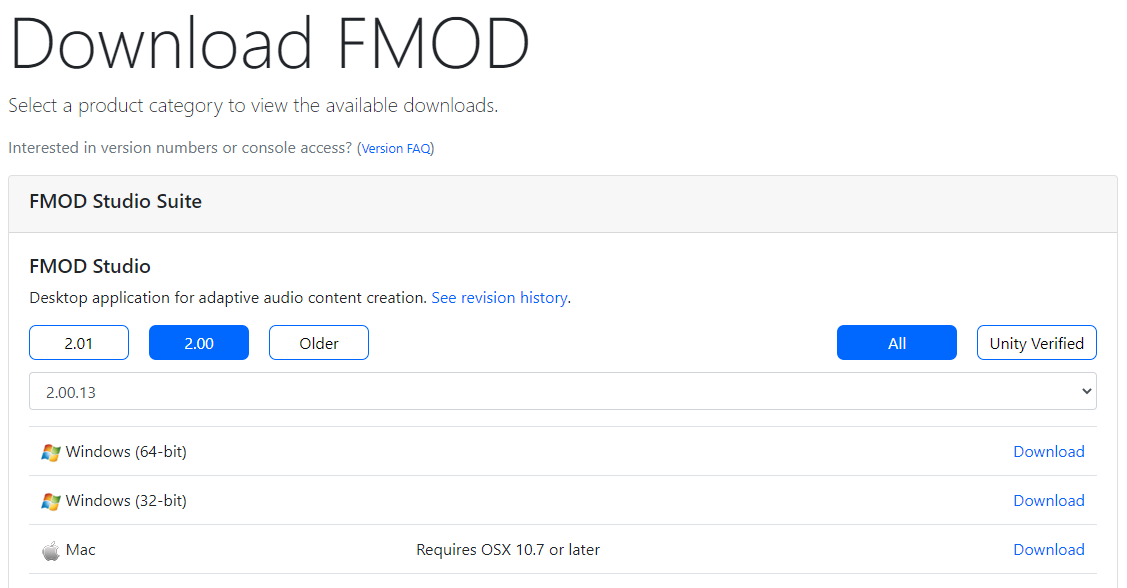Select the FMOD Studio heading

pyautogui.click(x=90, y=266)
